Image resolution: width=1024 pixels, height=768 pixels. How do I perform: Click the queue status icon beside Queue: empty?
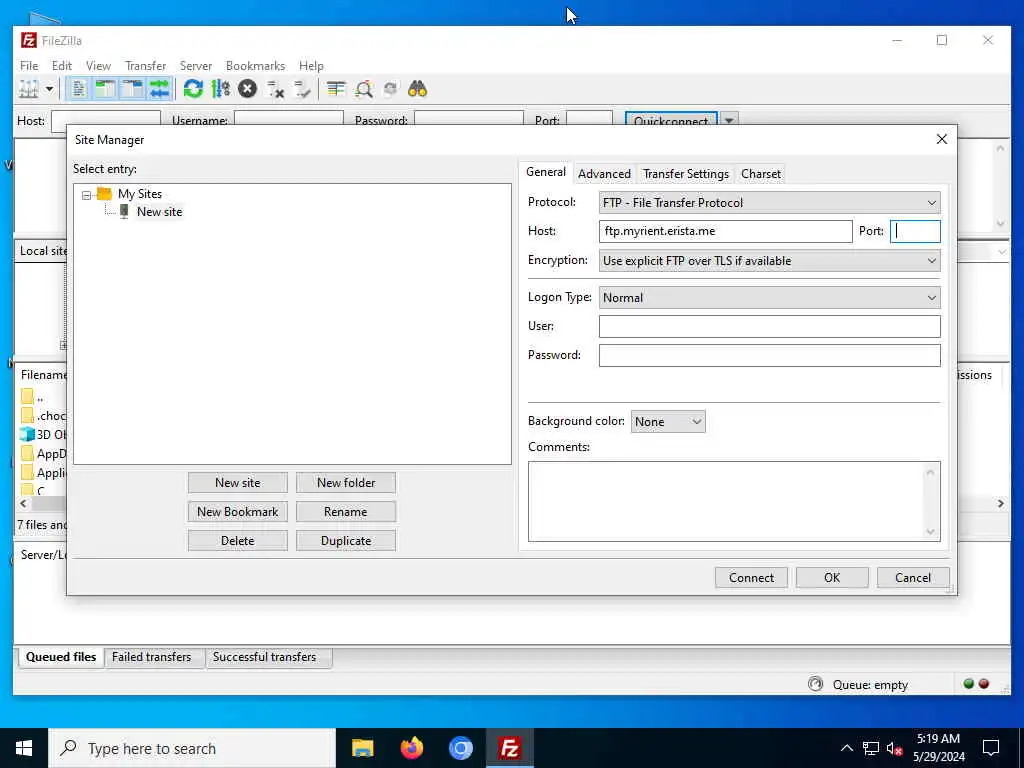tap(815, 684)
